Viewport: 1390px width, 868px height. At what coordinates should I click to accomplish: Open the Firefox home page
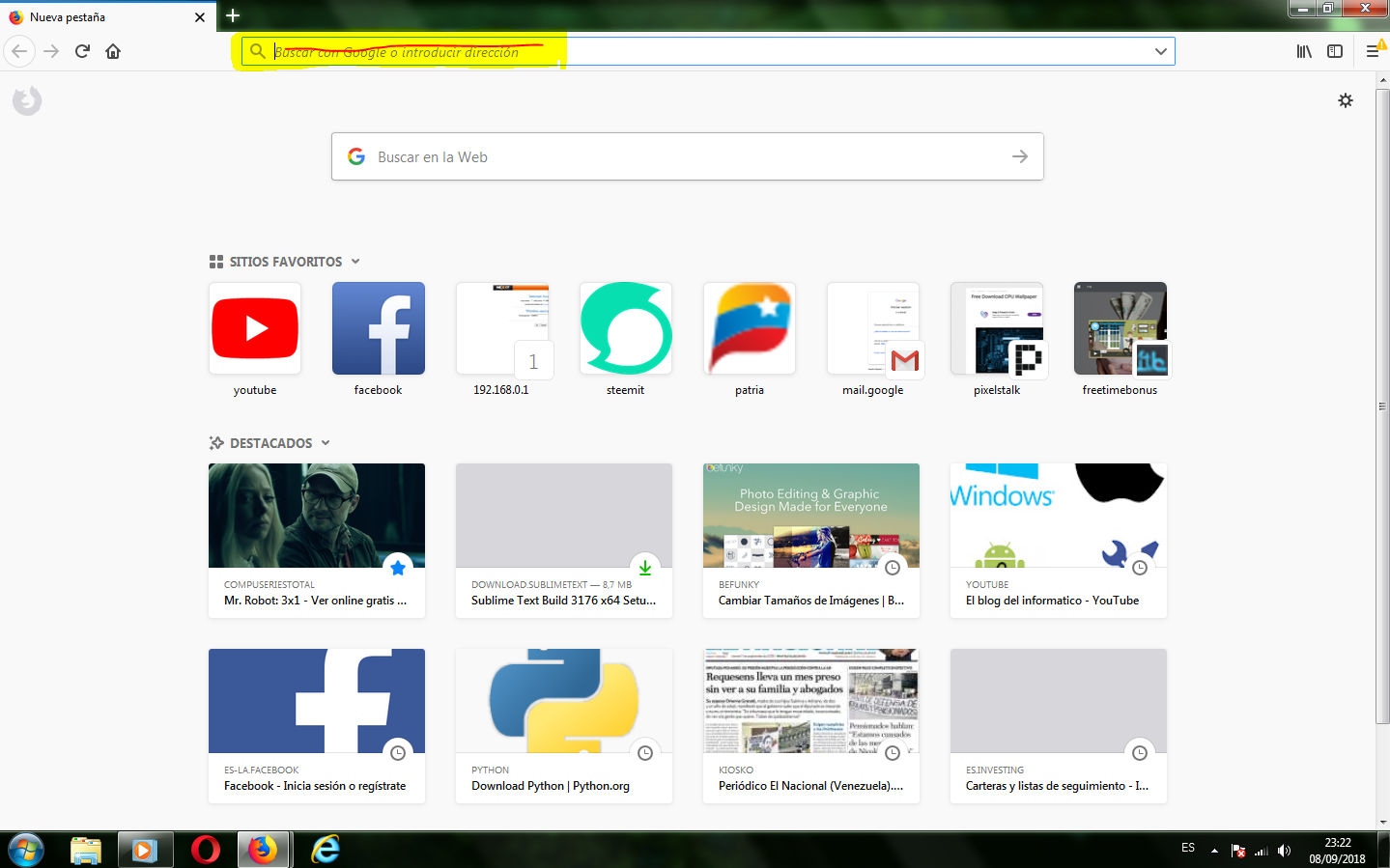coord(113,51)
